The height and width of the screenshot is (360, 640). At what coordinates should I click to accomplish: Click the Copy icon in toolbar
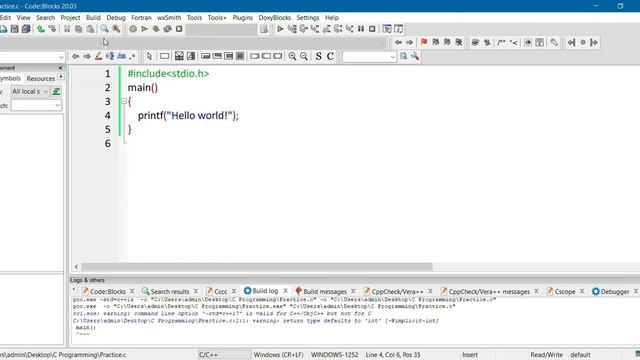[x=78, y=29]
